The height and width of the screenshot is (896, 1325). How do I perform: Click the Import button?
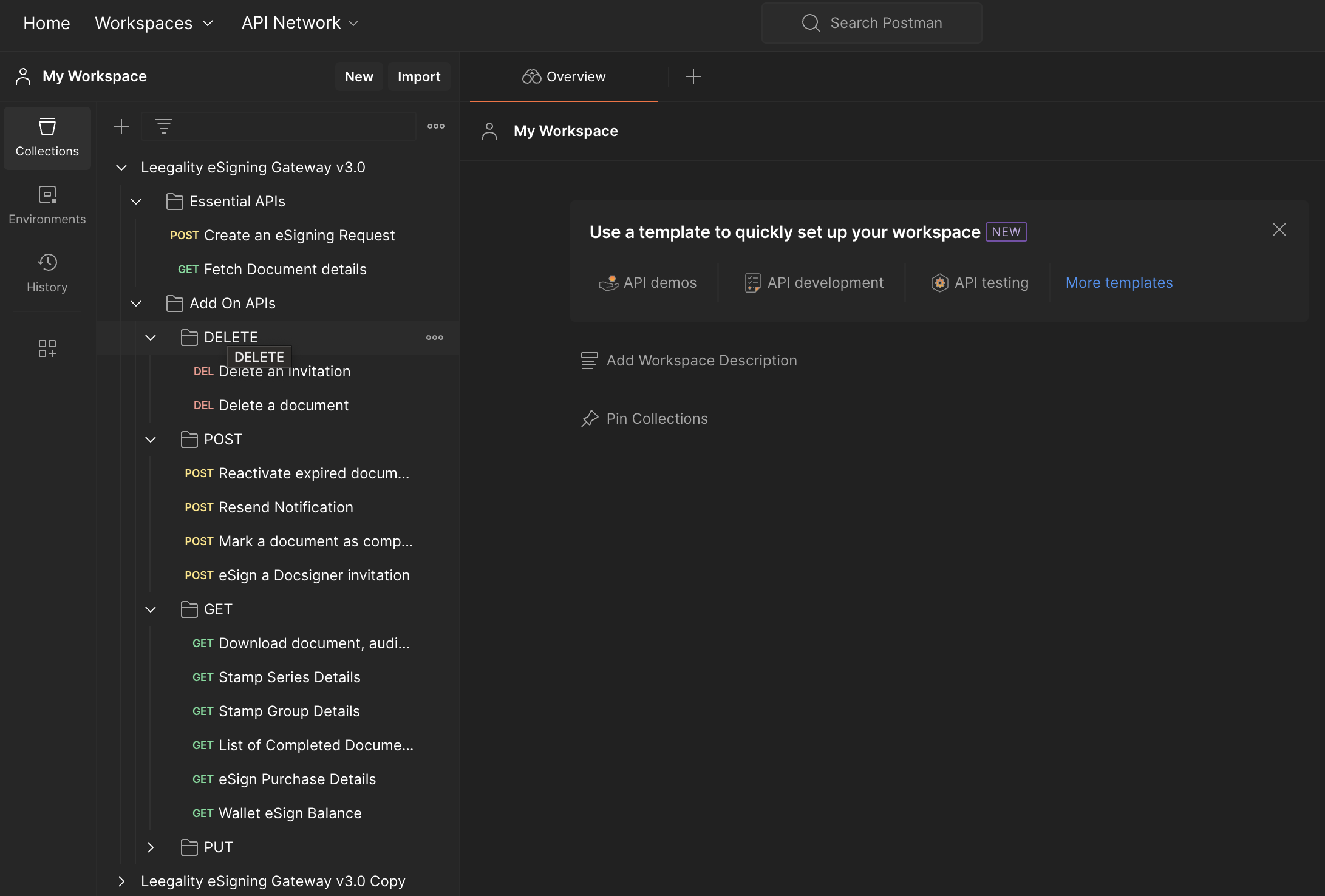(x=419, y=76)
